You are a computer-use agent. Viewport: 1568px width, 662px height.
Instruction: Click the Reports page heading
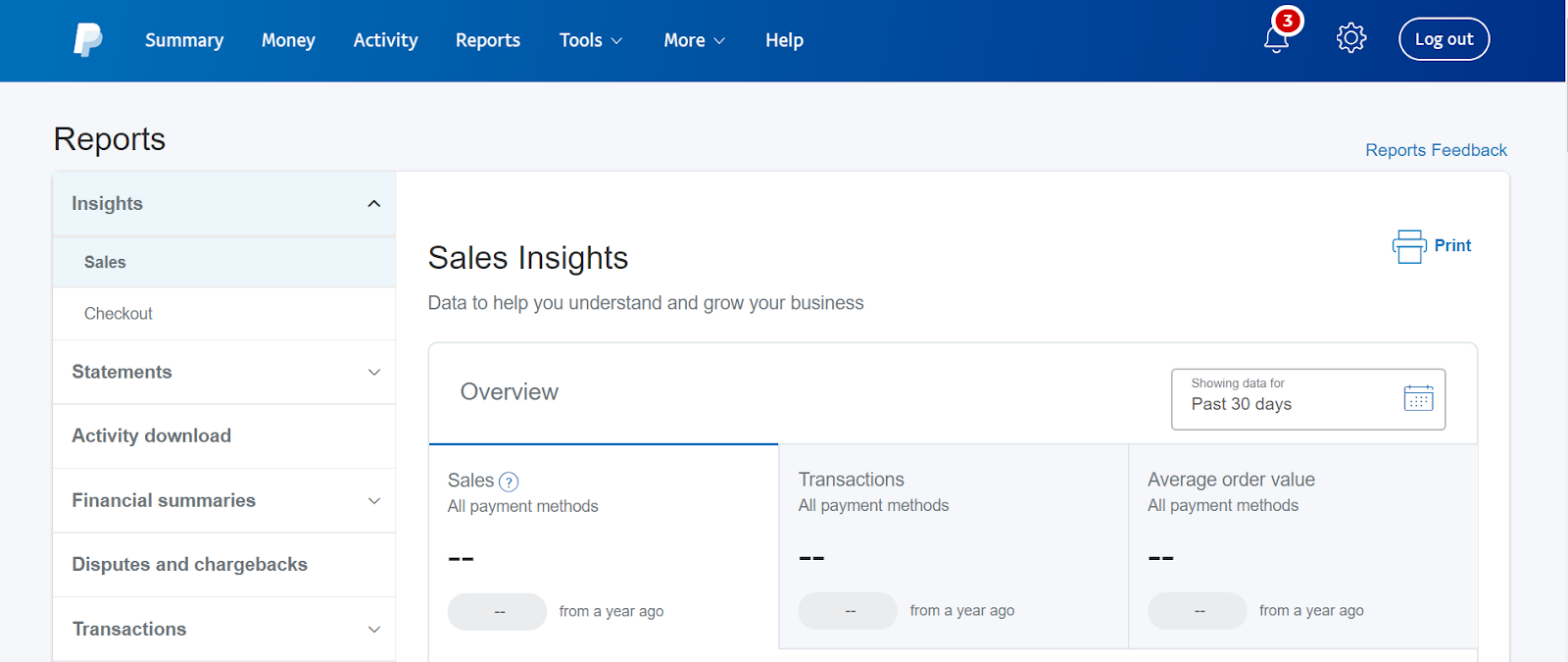coord(110,139)
